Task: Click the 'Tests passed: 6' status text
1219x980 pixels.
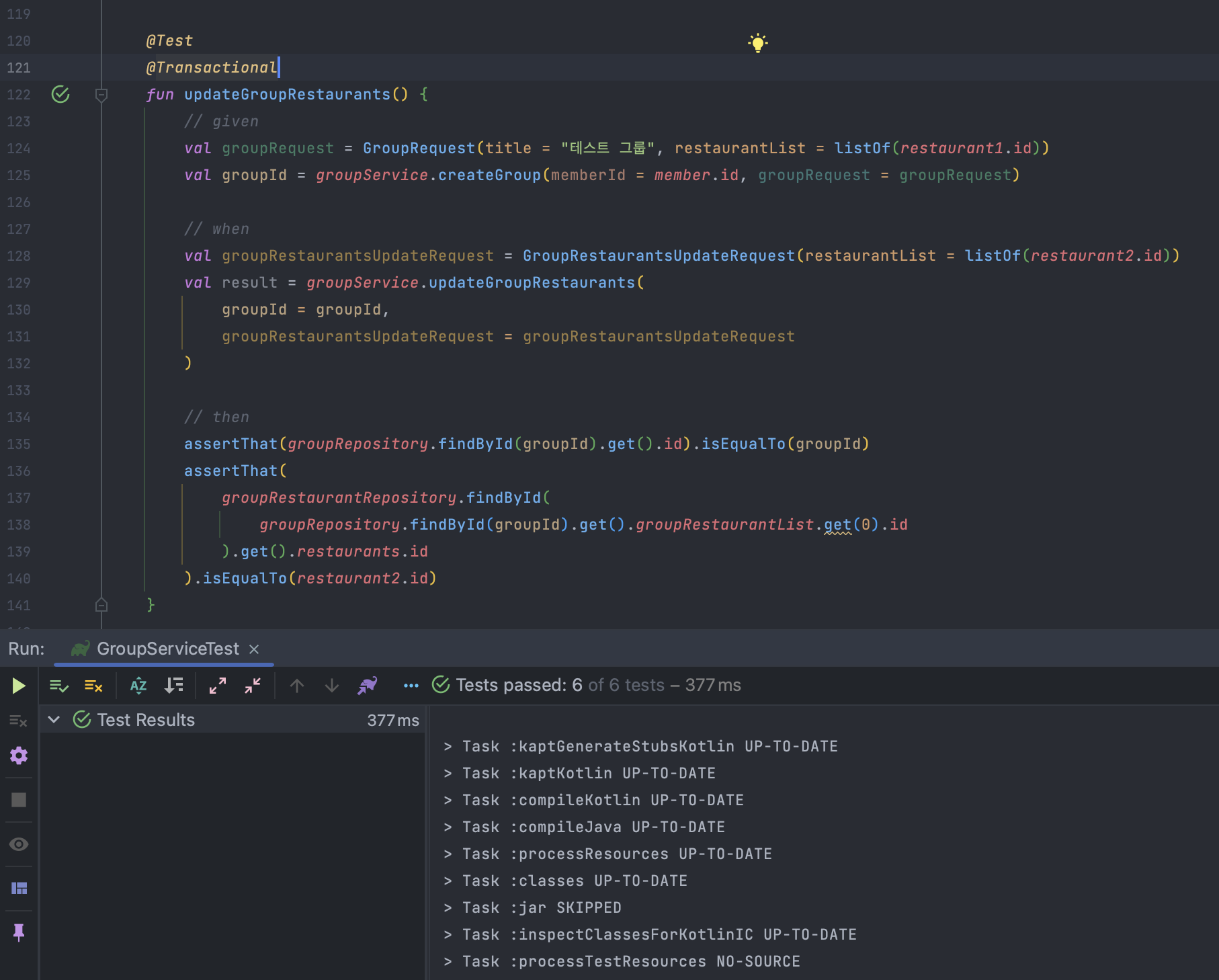Action: 519,685
